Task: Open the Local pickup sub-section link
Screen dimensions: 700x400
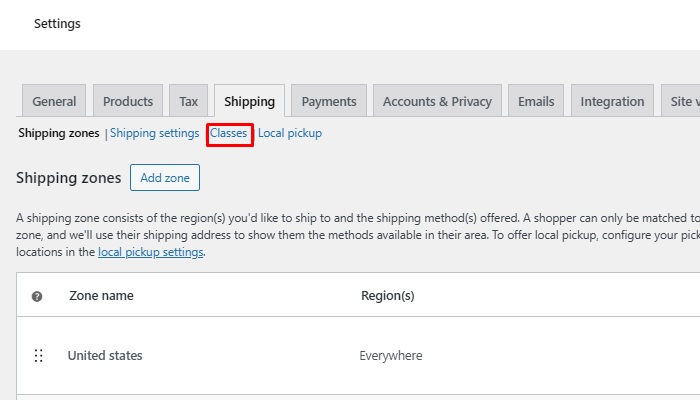Action: click(290, 133)
